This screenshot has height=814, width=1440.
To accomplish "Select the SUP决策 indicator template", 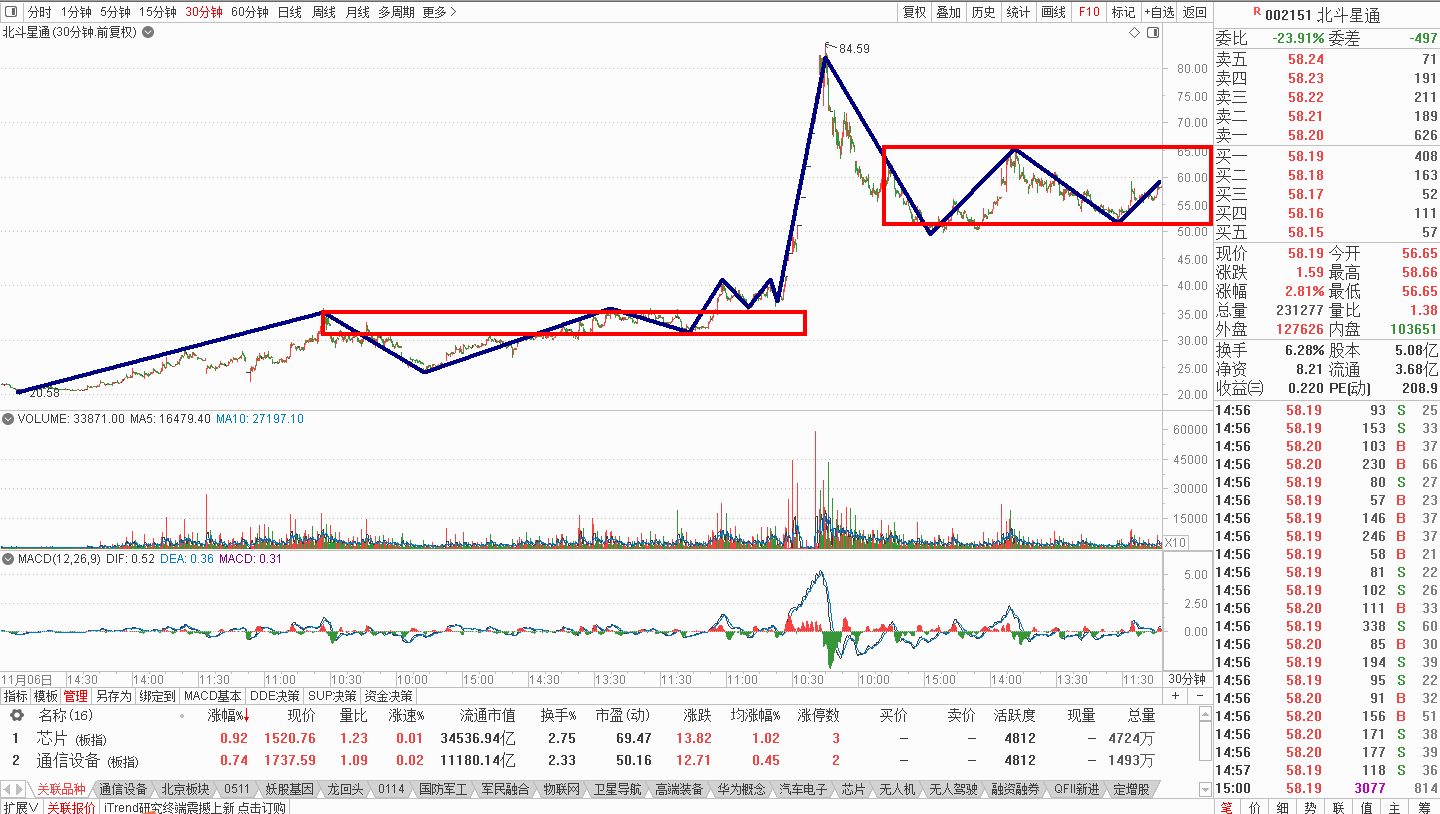I will click(x=332, y=696).
